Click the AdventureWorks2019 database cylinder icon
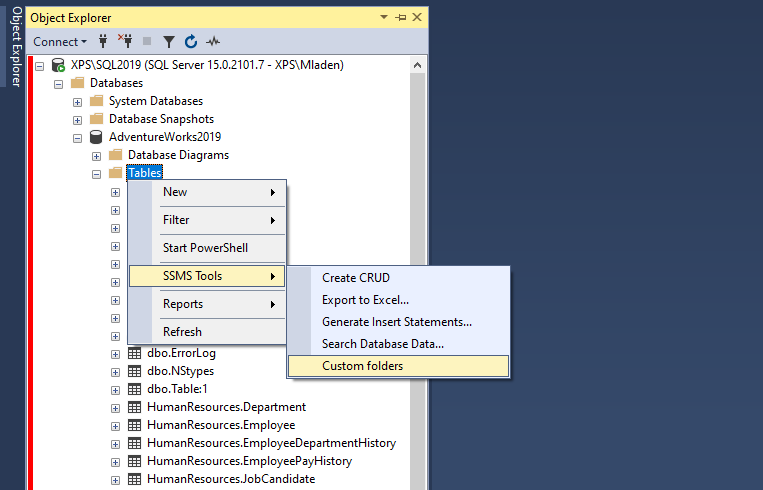 tap(96, 137)
